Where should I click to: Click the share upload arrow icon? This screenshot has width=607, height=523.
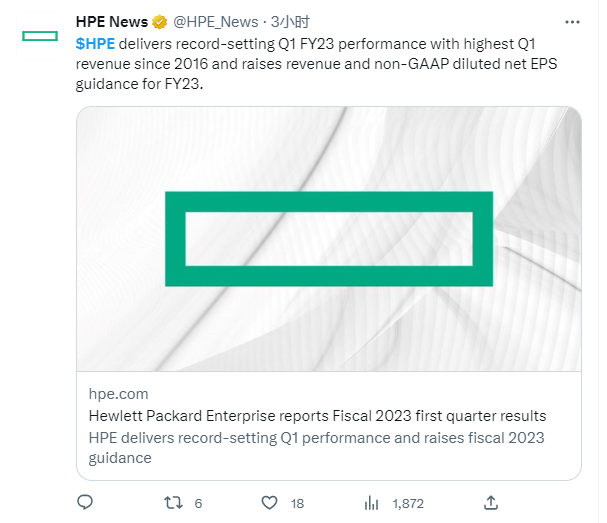(491, 502)
